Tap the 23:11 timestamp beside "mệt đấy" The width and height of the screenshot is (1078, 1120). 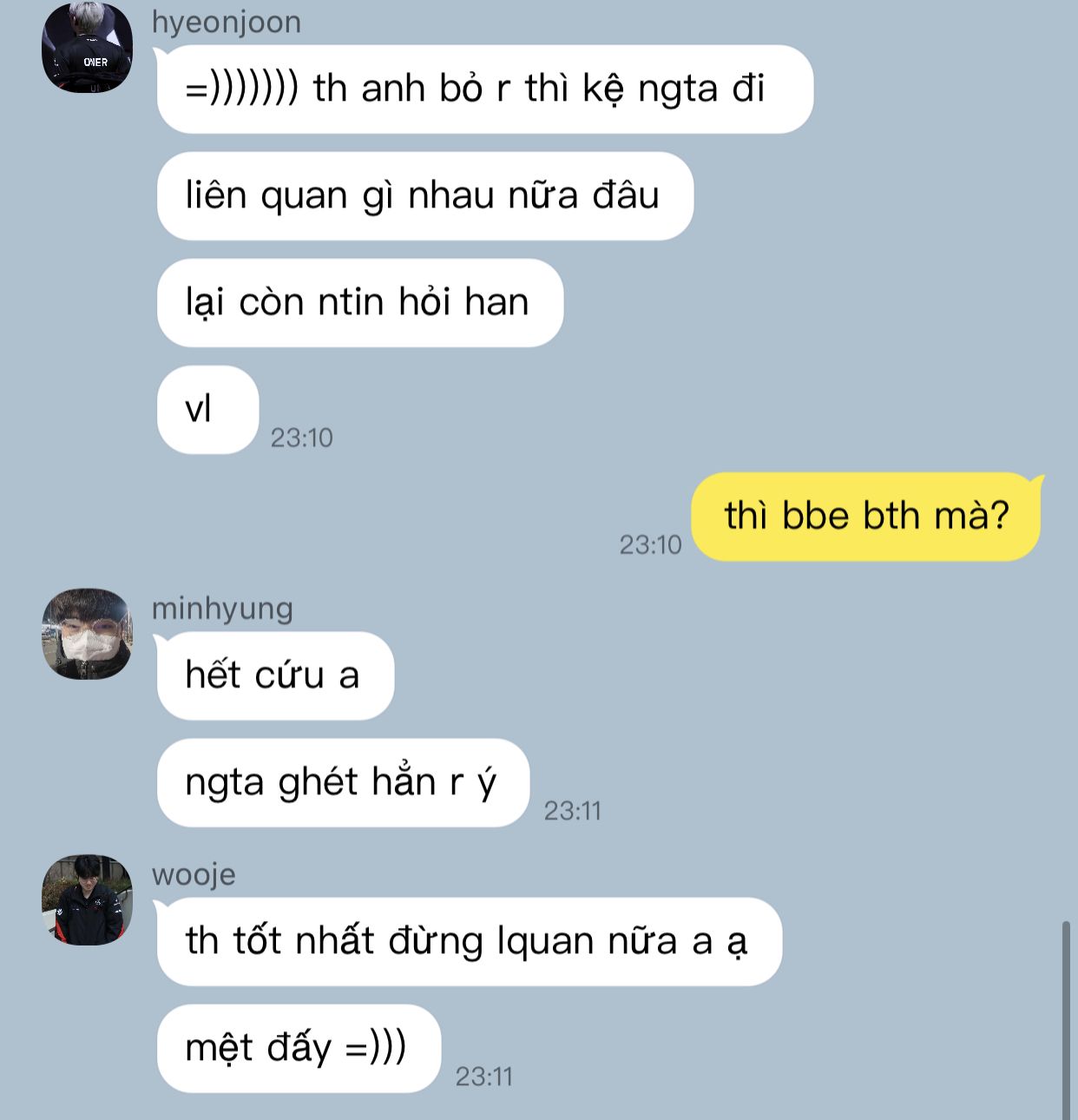point(484,1077)
